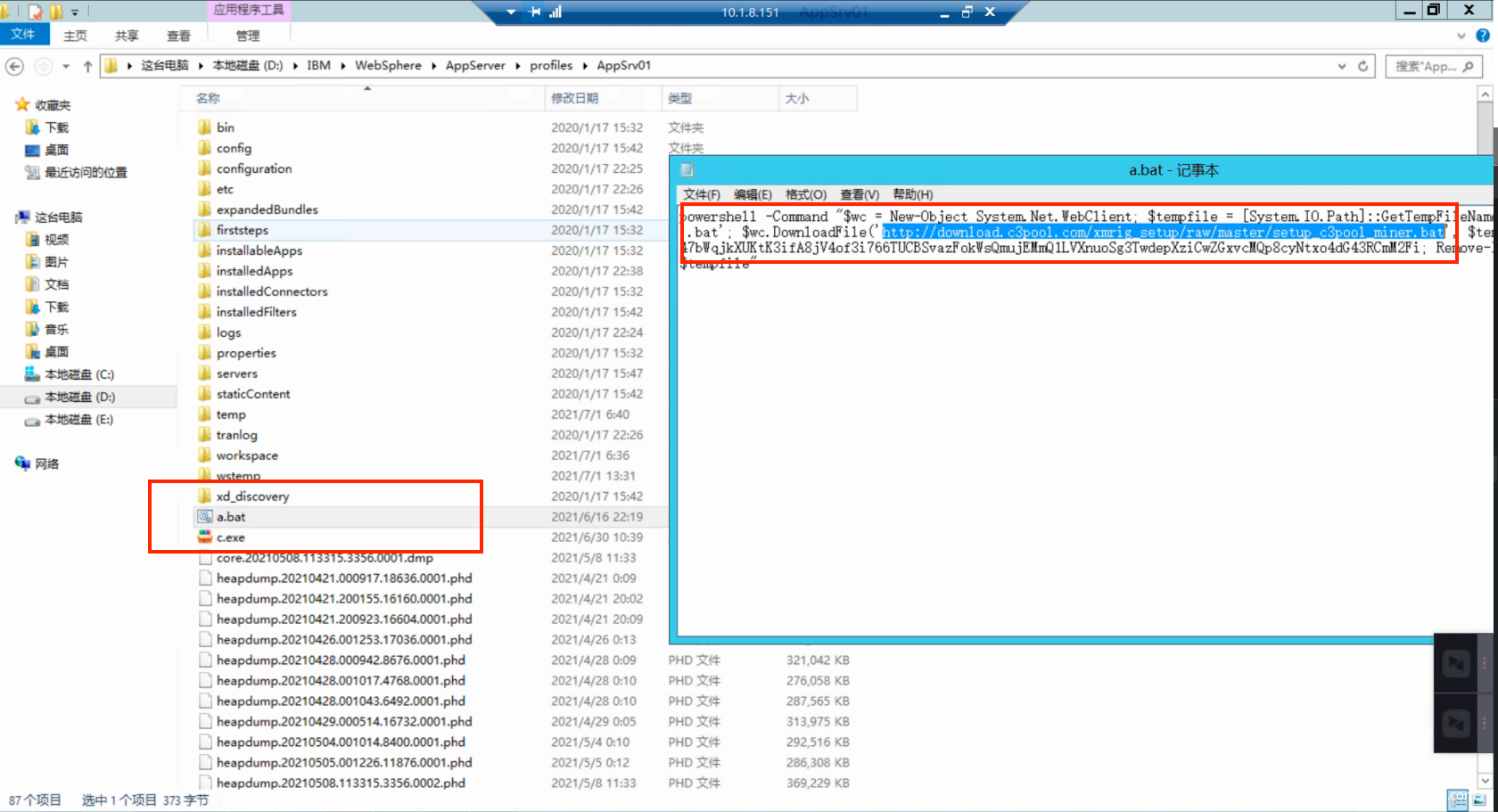1498x812 pixels.
Task: Expand the address bar history dropdown
Action: 1342,66
